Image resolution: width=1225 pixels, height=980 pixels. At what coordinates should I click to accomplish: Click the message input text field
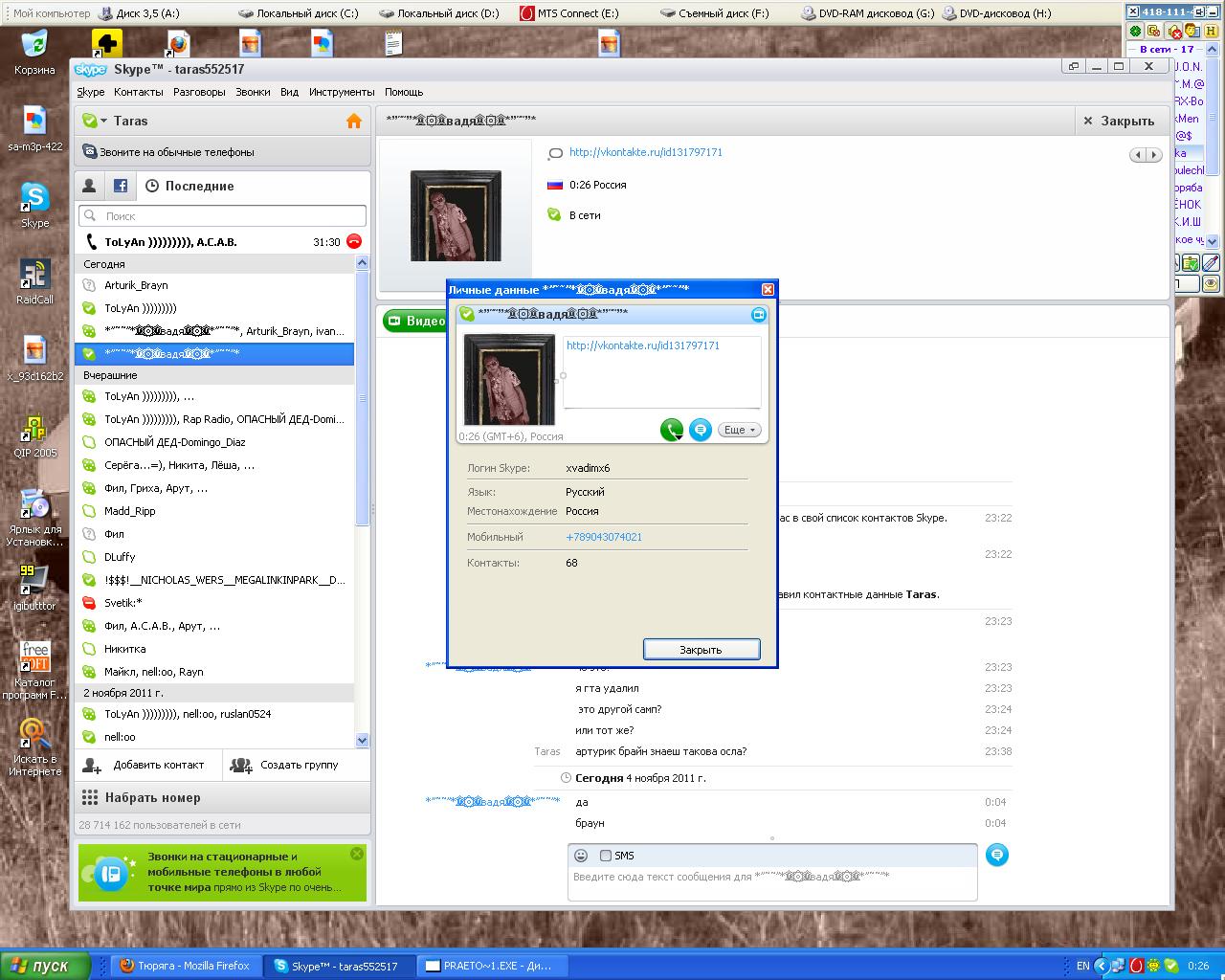tap(772, 883)
